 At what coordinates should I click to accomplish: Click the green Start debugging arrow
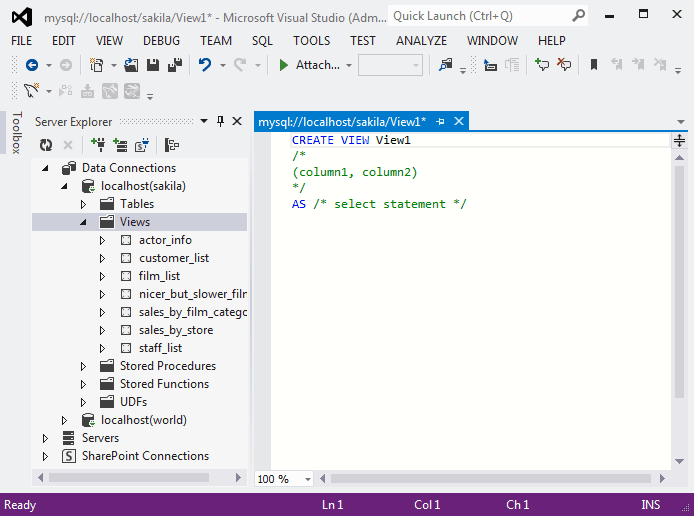pos(283,65)
